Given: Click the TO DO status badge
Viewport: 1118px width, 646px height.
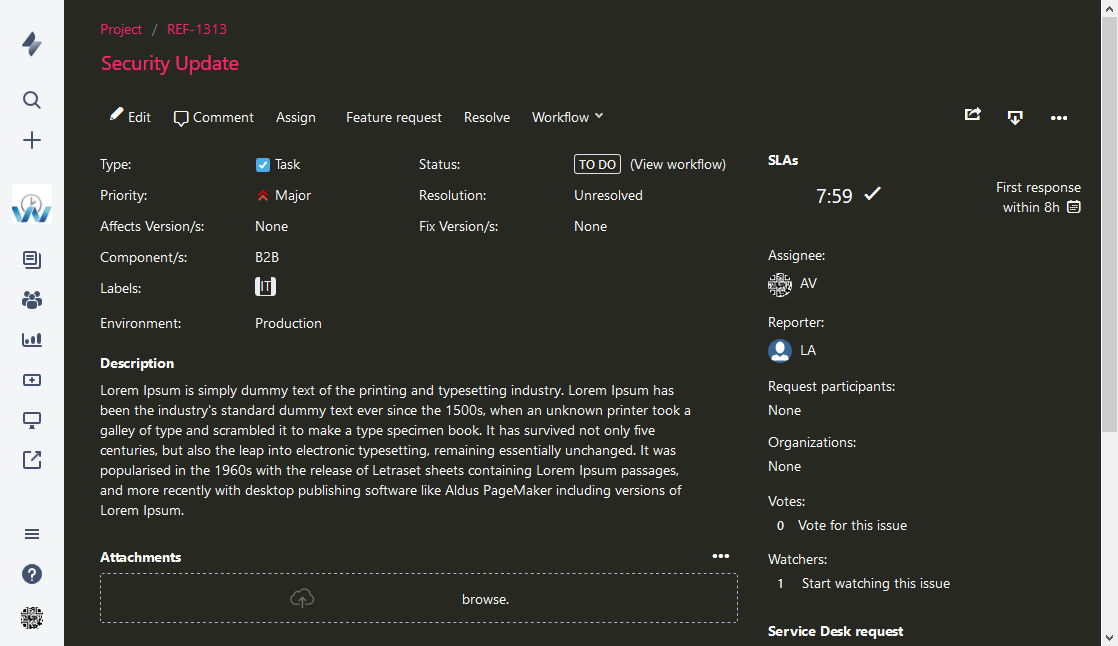Looking at the screenshot, I should pyautogui.click(x=597, y=164).
